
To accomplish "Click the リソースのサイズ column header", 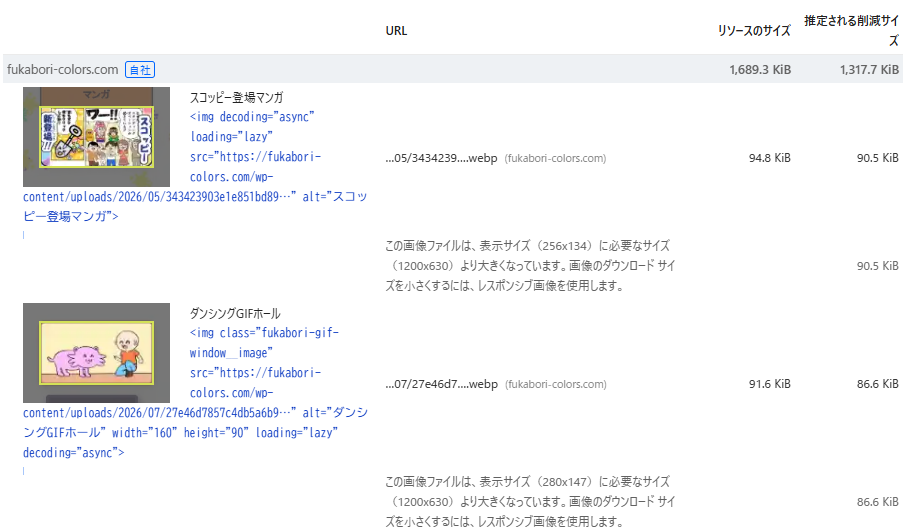I will point(754,31).
